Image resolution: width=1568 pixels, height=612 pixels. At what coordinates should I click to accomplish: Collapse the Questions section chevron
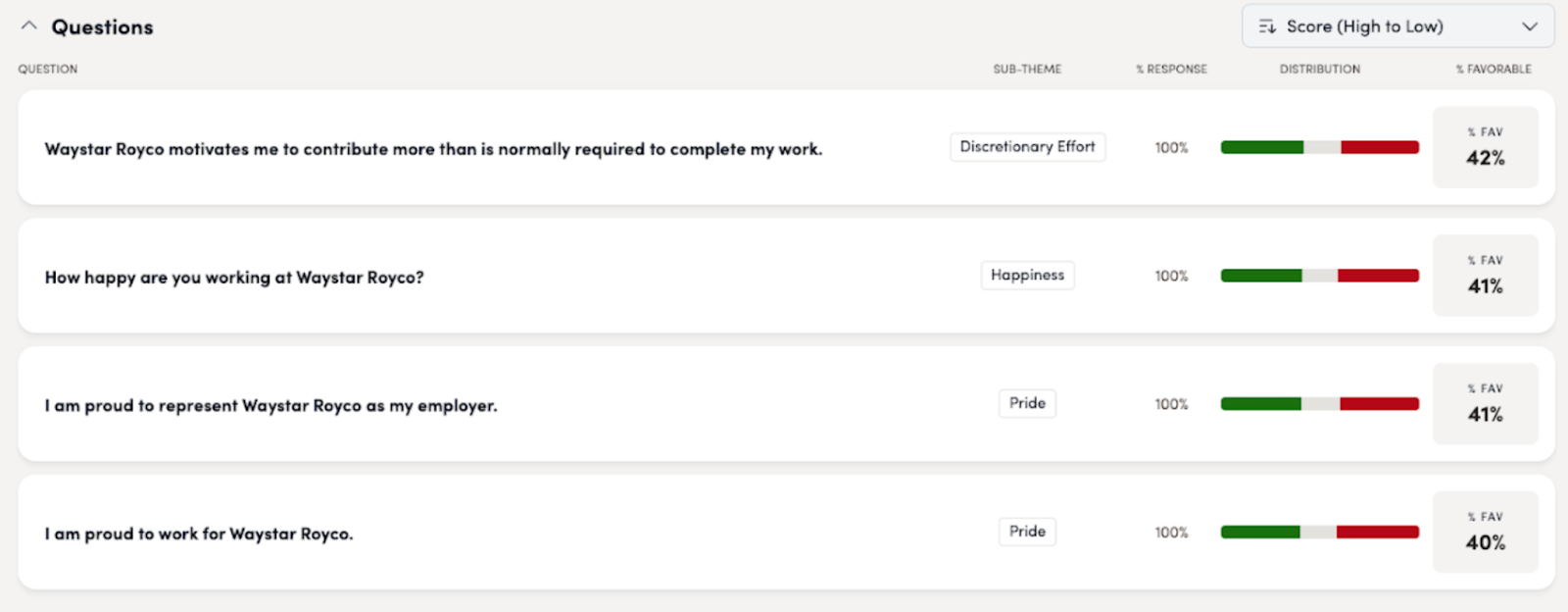[x=29, y=26]
